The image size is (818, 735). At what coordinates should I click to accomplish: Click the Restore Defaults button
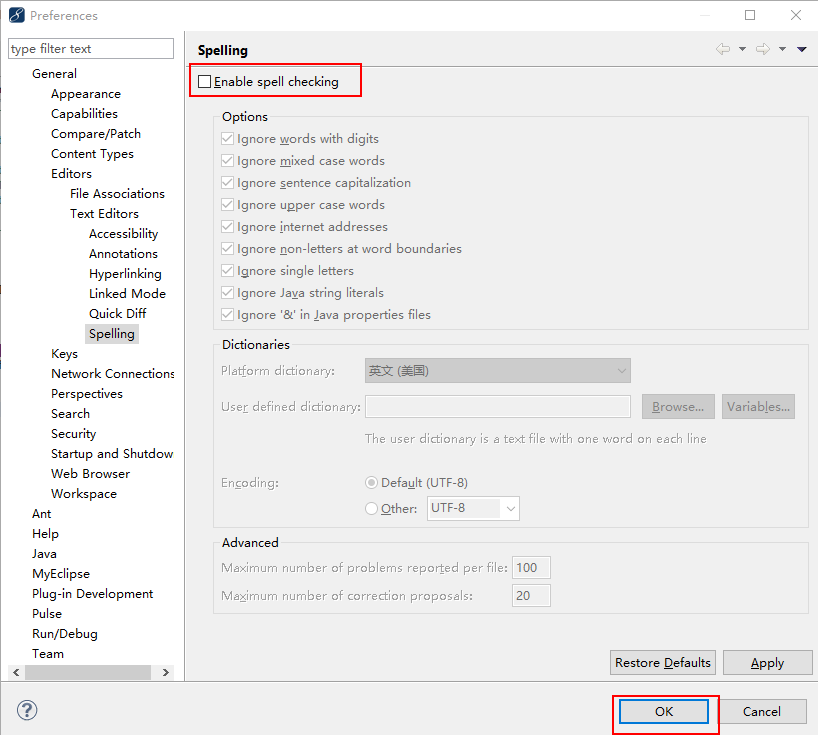tap(662, 662)
